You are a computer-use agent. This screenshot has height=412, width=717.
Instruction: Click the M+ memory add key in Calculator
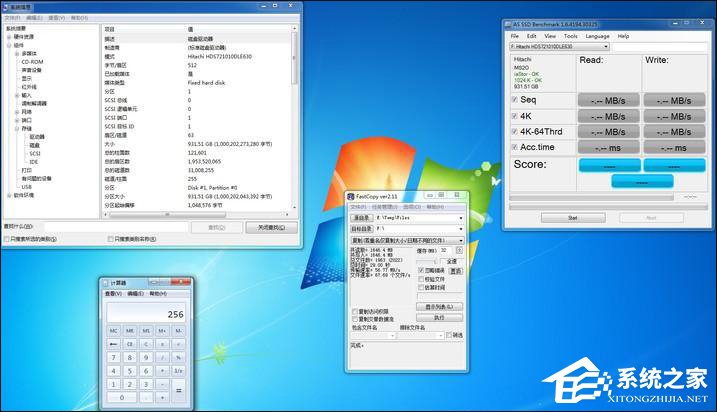click(162, 331)
